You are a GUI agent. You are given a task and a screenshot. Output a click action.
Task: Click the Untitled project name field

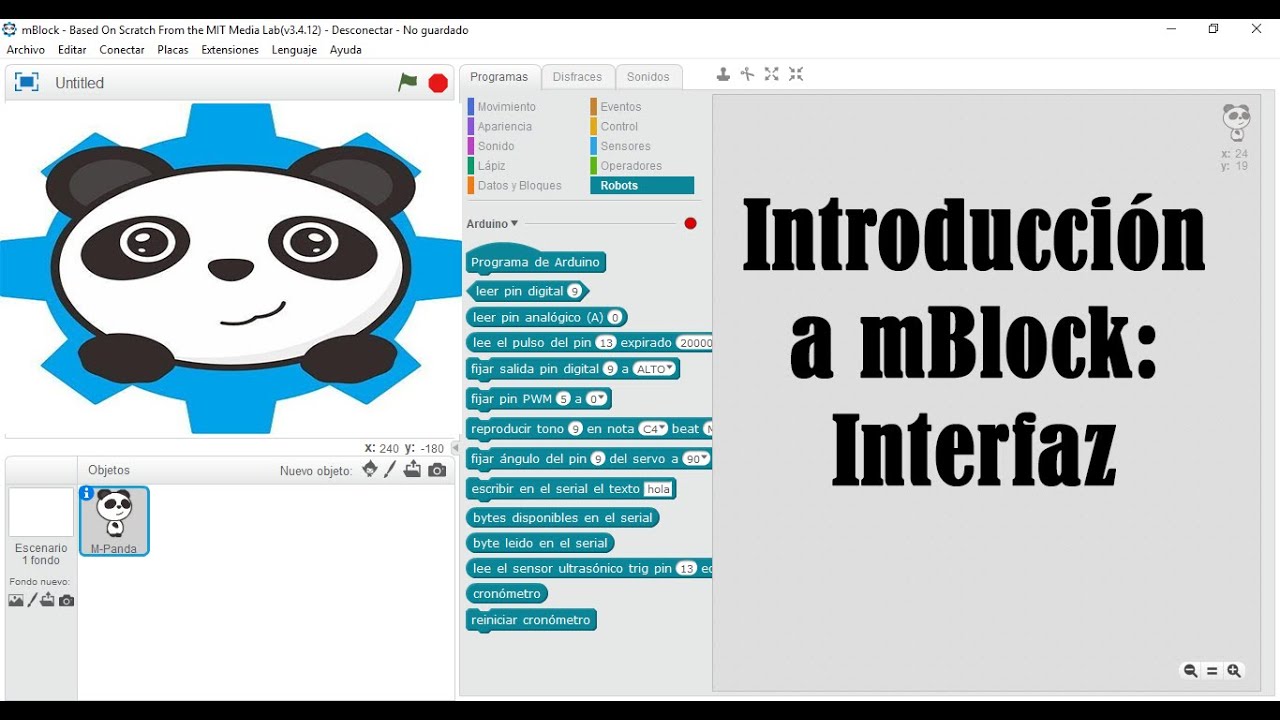80,83
